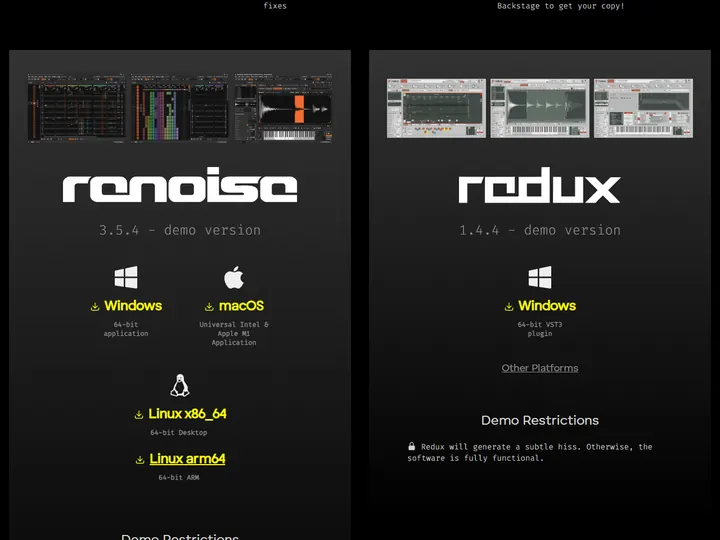Click download arrow icon beside macOS
The image size is (720, 540).
tap(209, 307)
